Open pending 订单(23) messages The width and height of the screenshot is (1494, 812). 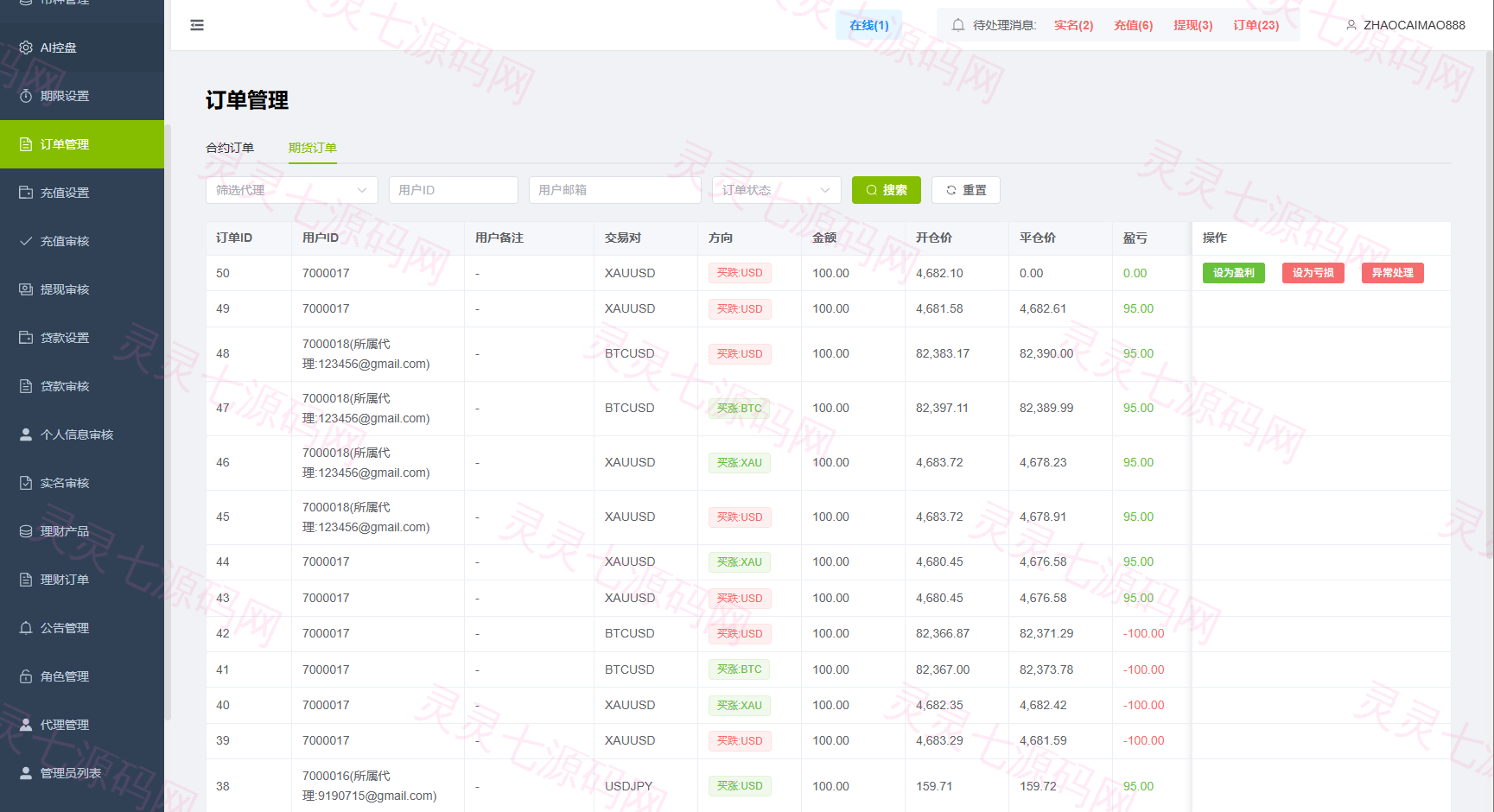(x=1256, y=25)
